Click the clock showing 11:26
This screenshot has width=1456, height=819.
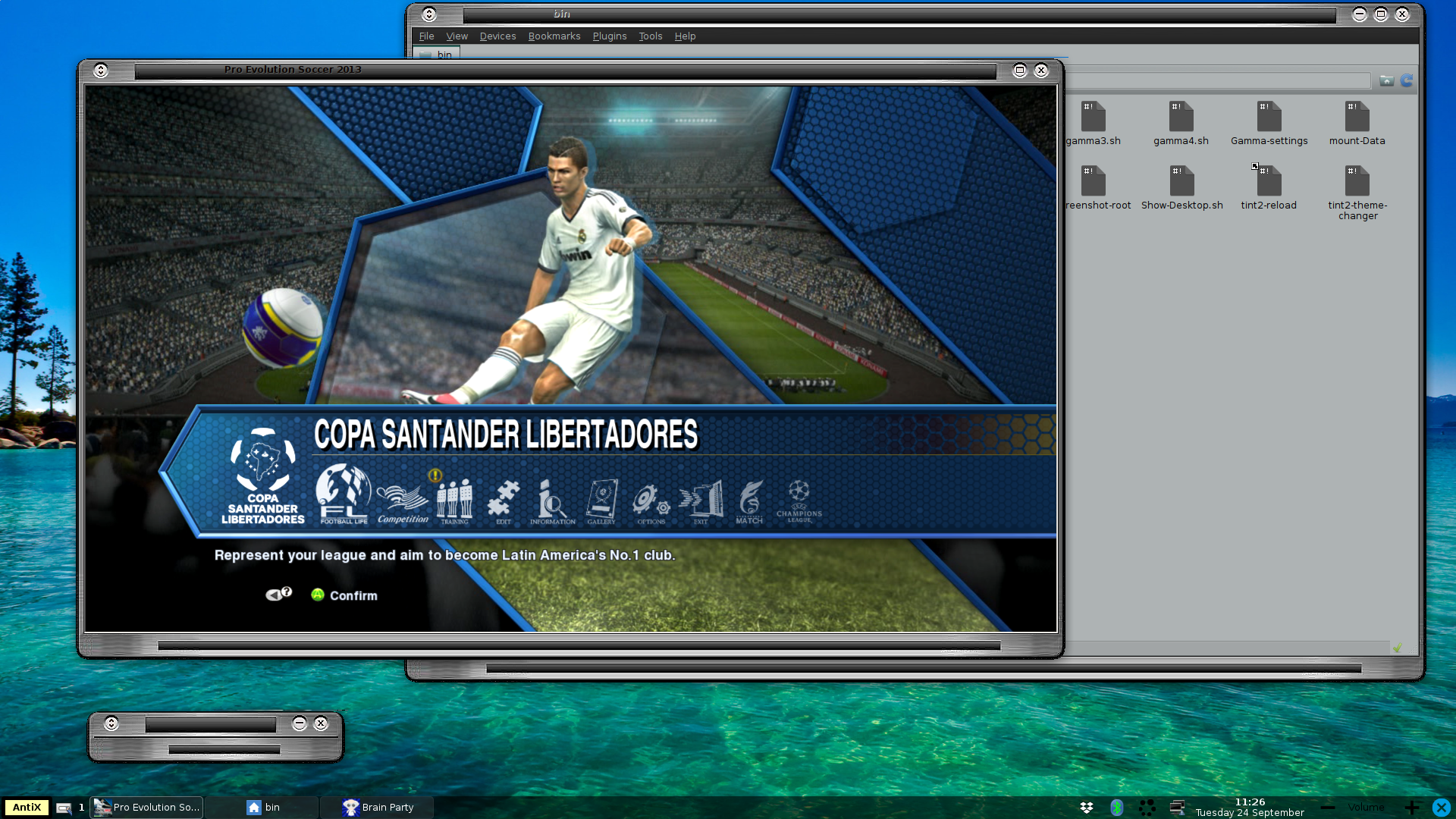[1250, 802]
